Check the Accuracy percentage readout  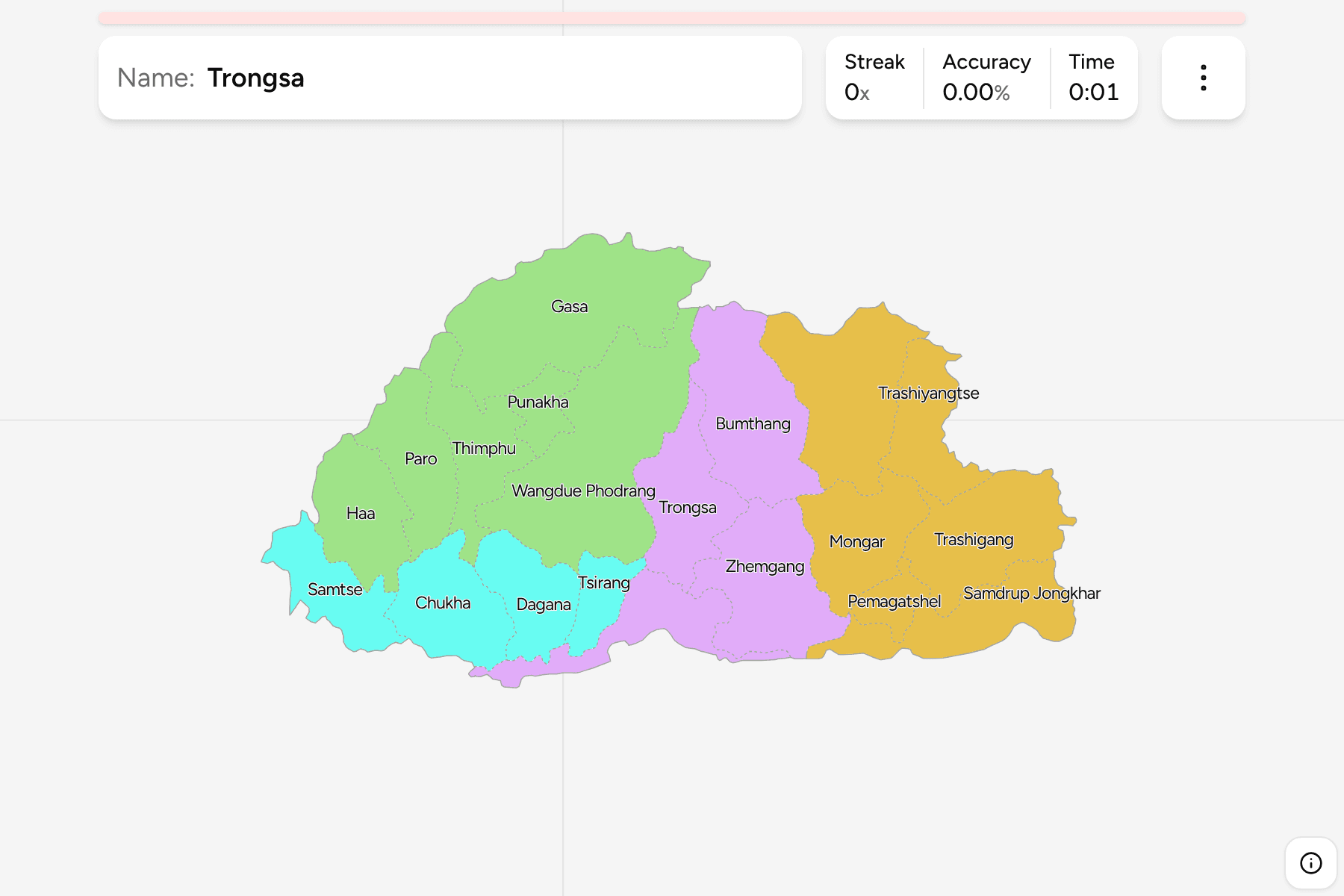pyautogui.click(x=986, y=78)
